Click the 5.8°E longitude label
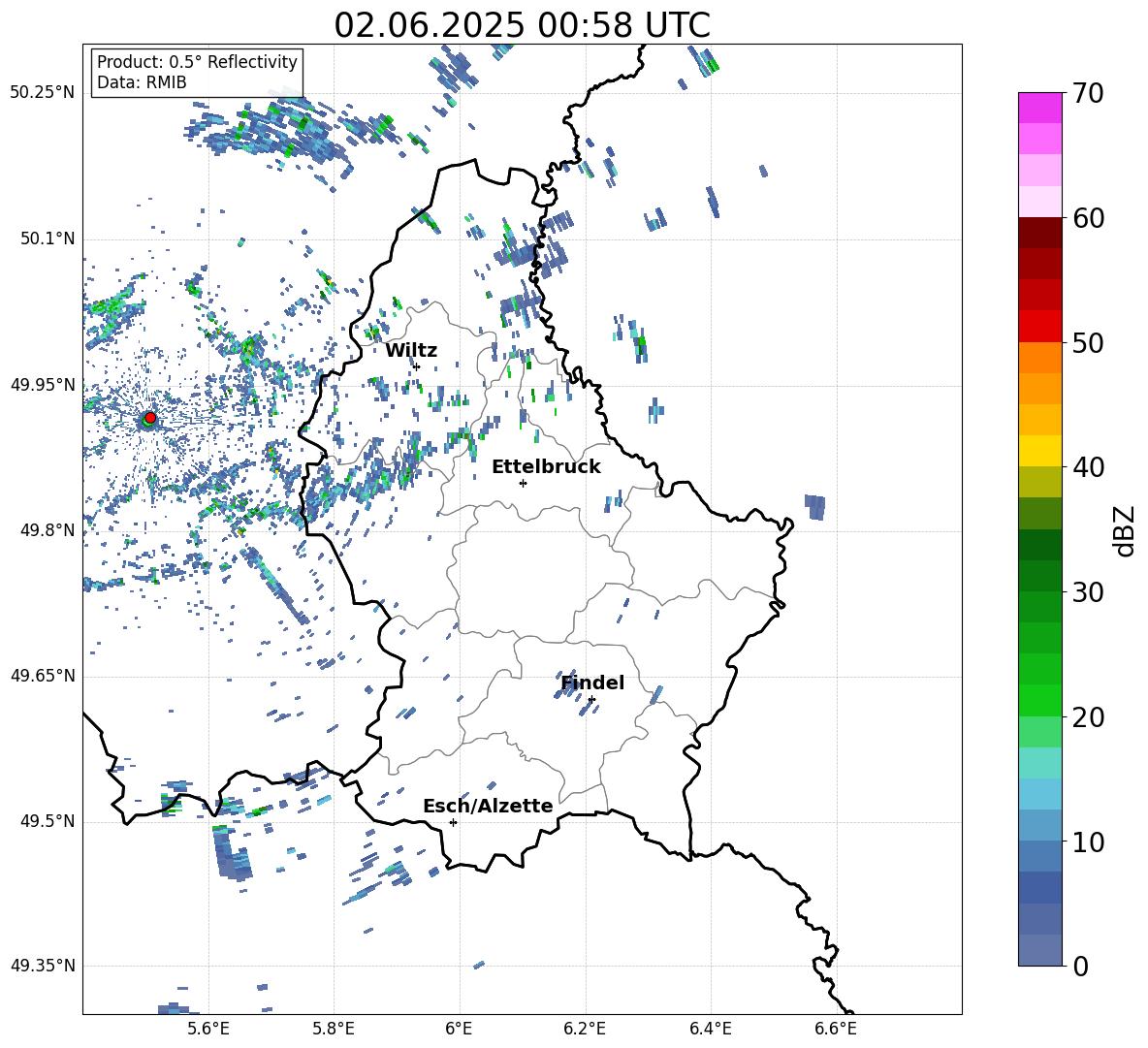This screenshot has width=1148, height=1048. (x=334, y=1030)
